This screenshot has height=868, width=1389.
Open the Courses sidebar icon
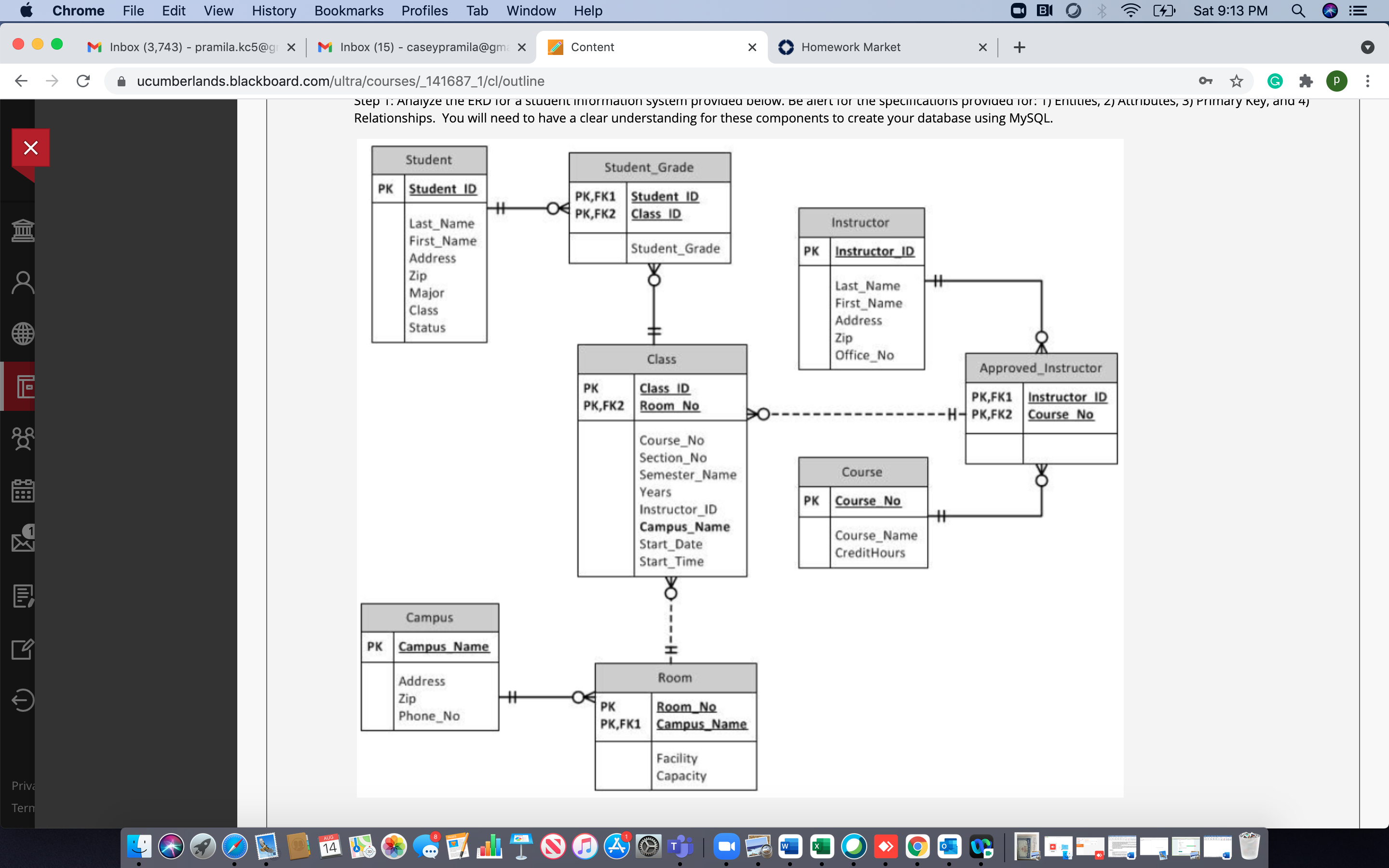pos(25,386)
